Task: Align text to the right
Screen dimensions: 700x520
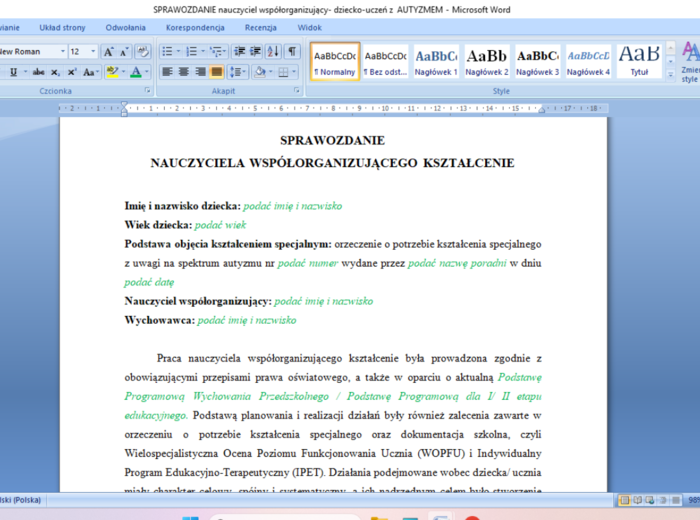Action: (x=200, y=72)
